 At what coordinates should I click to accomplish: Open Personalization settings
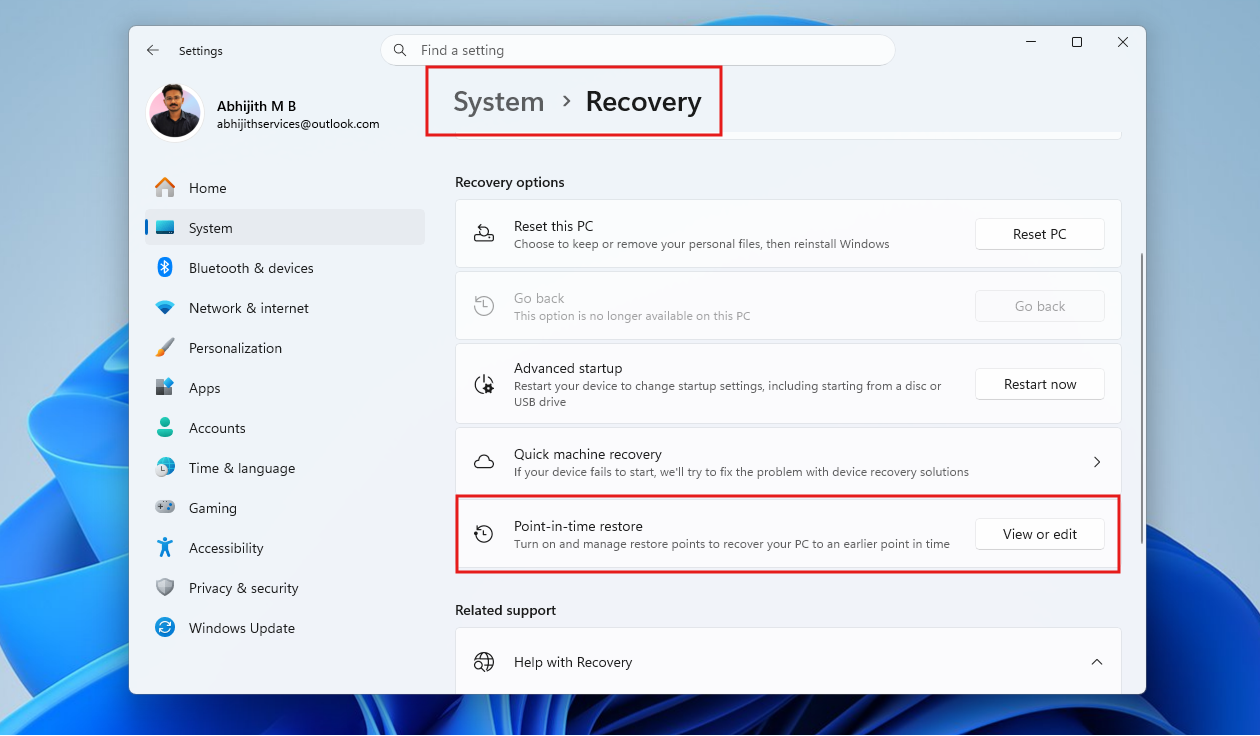coord(285,348)
